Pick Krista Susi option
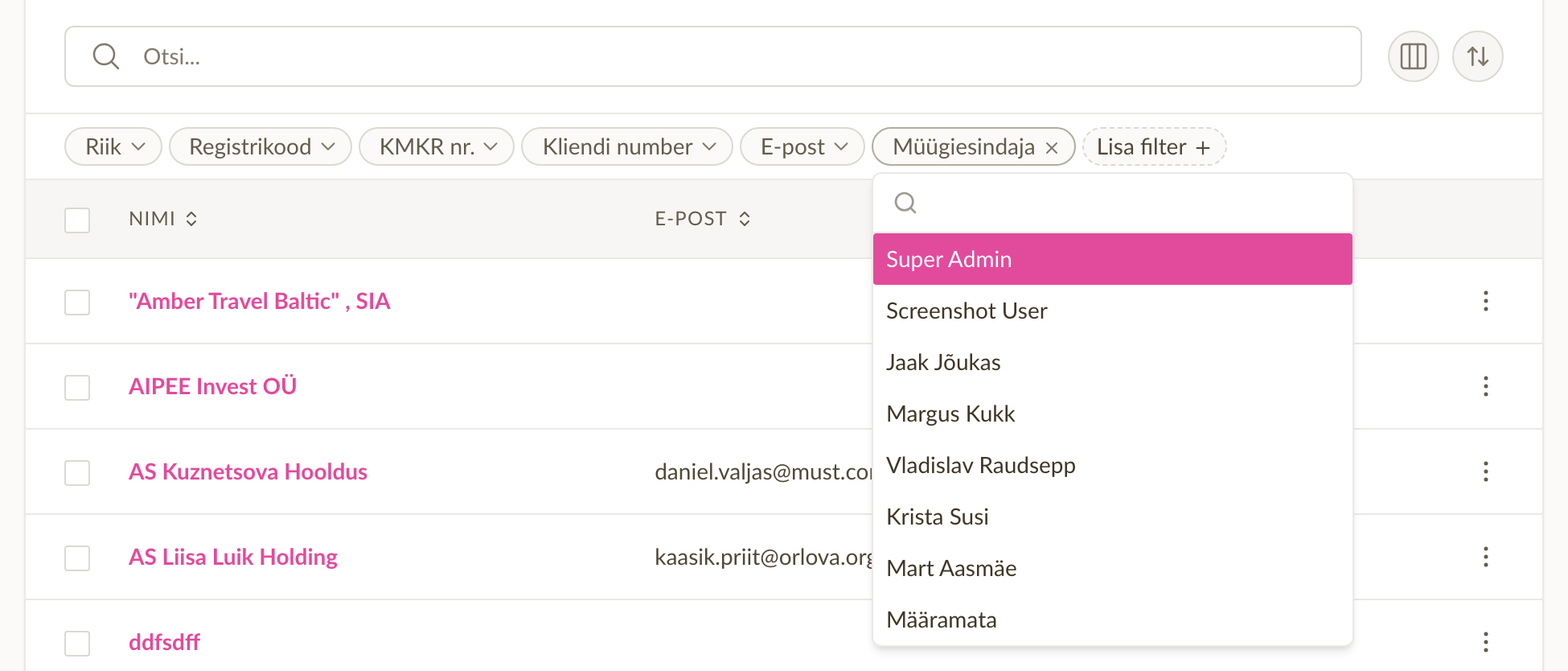 [x=1113, y=517]
